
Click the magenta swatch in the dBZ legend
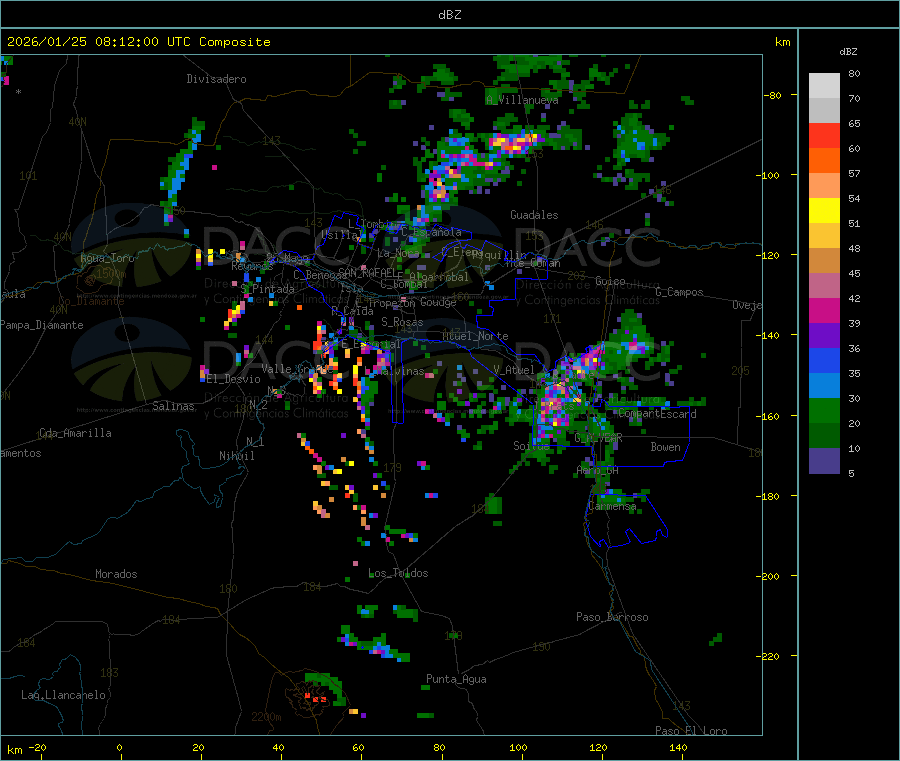[x=824, y=310]
